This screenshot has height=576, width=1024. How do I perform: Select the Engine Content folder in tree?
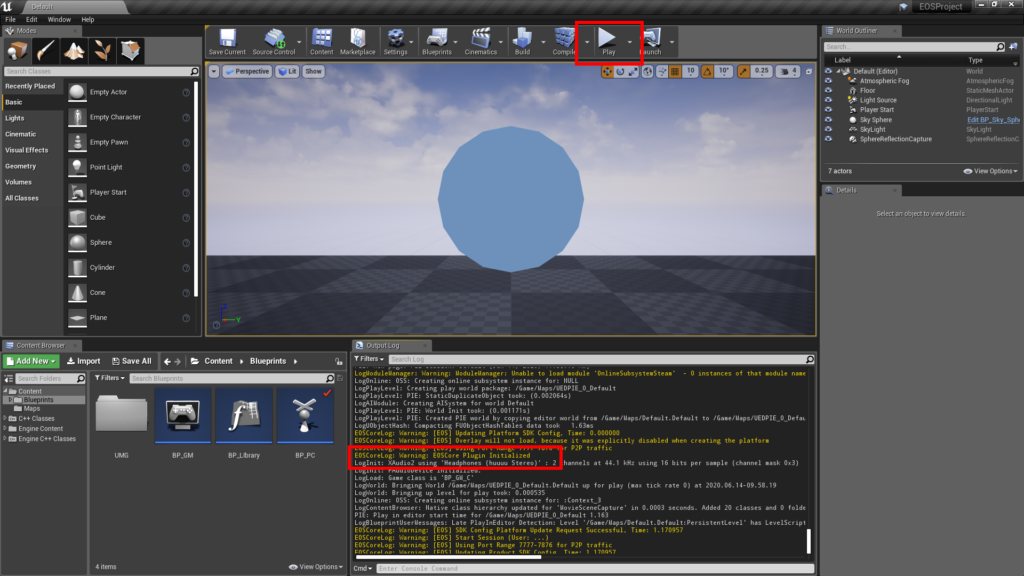pyautogui.click(x=40, y=429)
